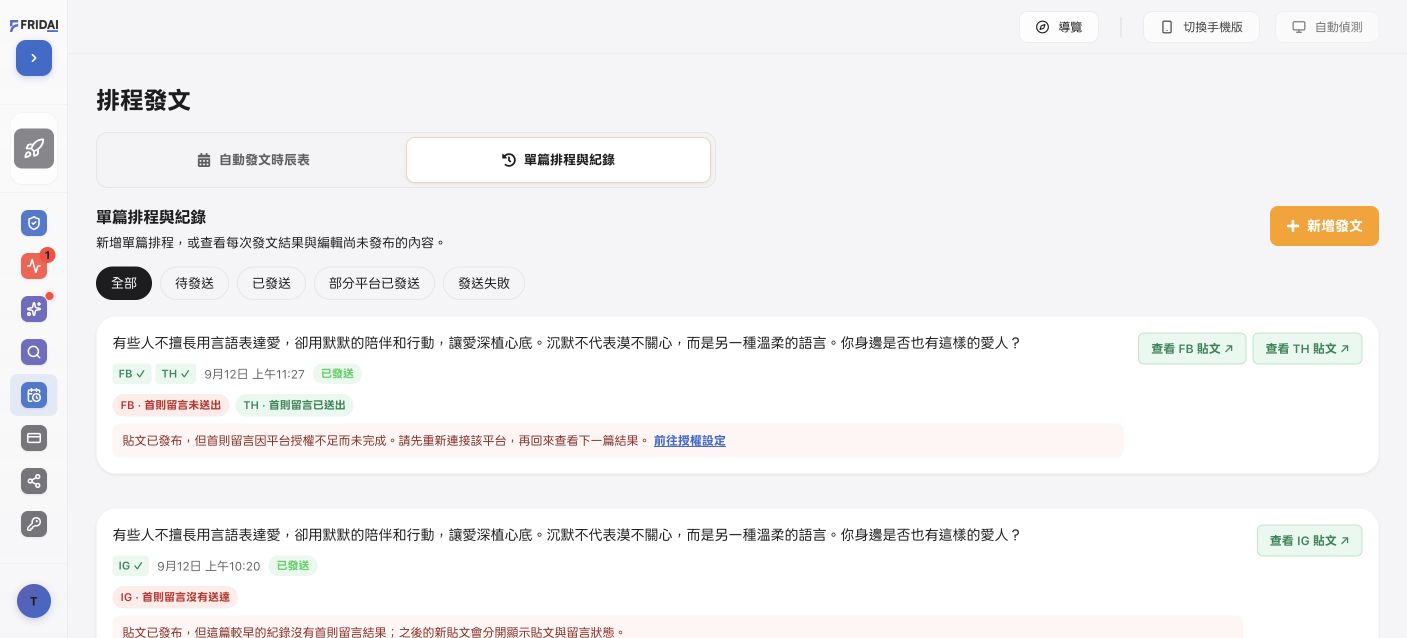1407x638 pixels.
Task: Click the TH ✓ platform badge
Action: tap(176, 374)
